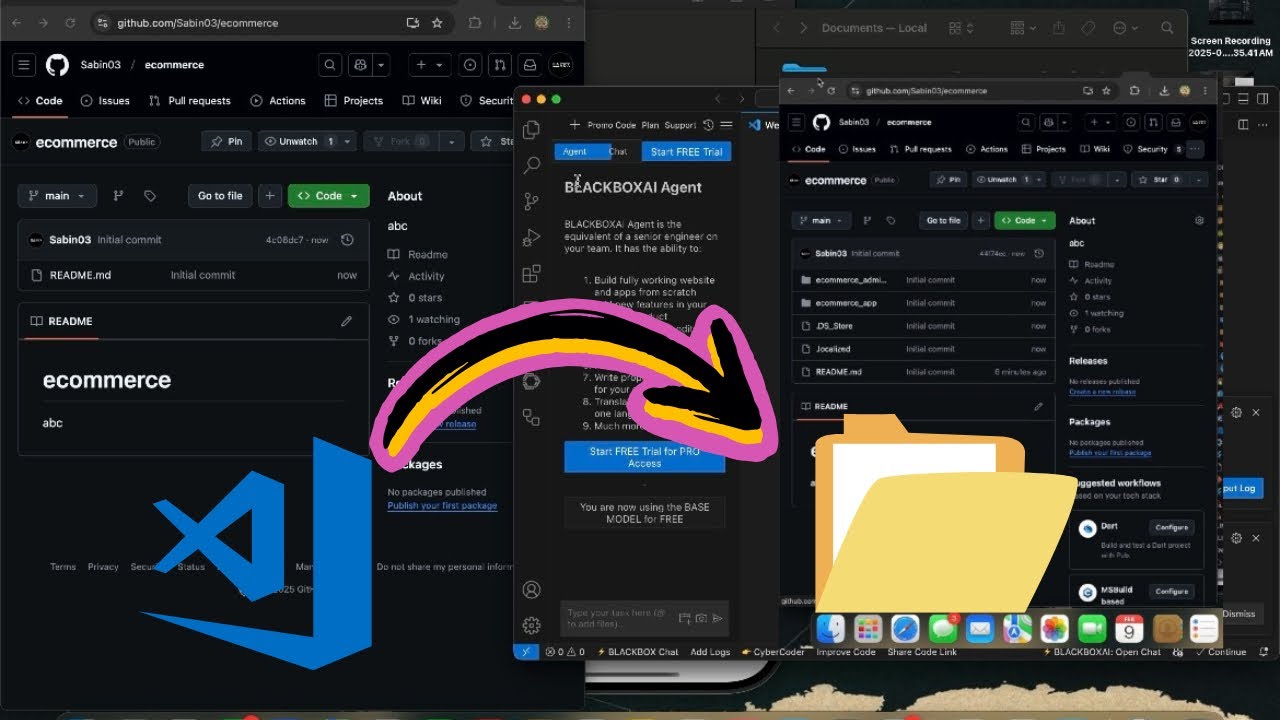Switch to the Issues tab in the left GitHub window

pyautogui.click(x=105, y=101)
